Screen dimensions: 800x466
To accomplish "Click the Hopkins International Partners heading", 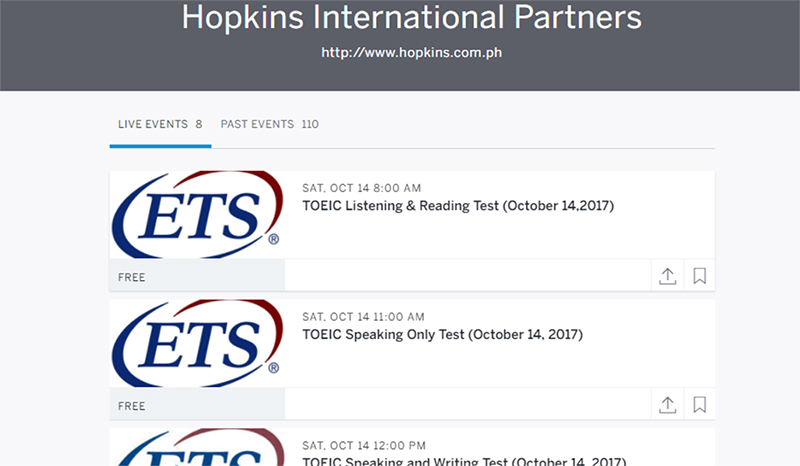I will pos(412,17).
